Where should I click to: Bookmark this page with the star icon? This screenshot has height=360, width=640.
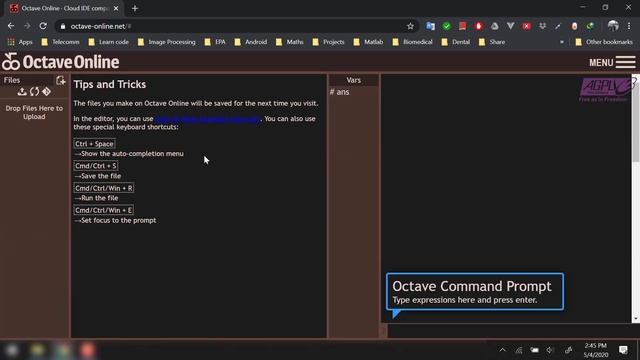410,26
